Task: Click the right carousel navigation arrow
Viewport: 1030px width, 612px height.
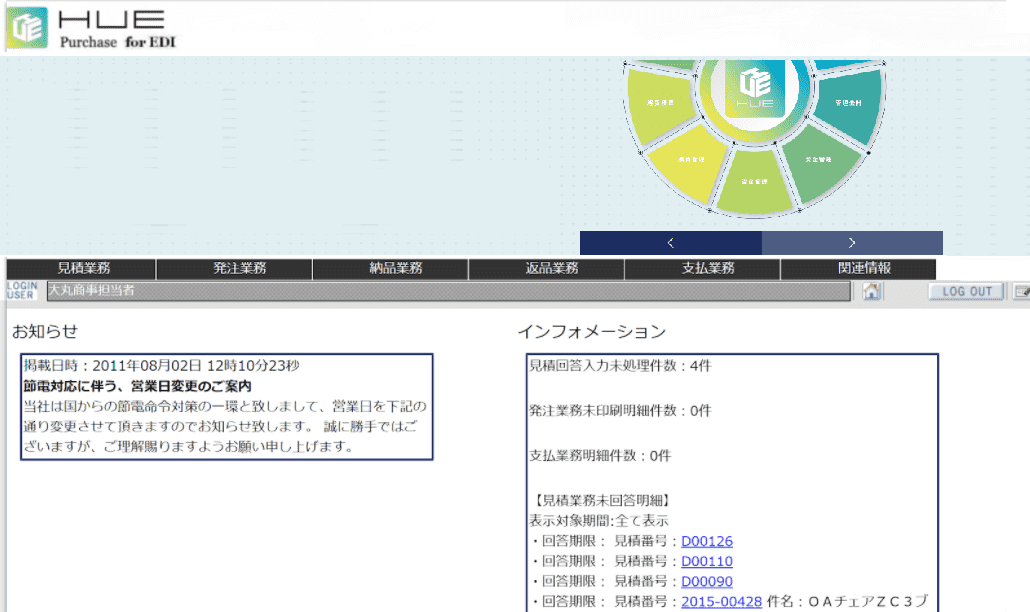Action: point(851,242)
